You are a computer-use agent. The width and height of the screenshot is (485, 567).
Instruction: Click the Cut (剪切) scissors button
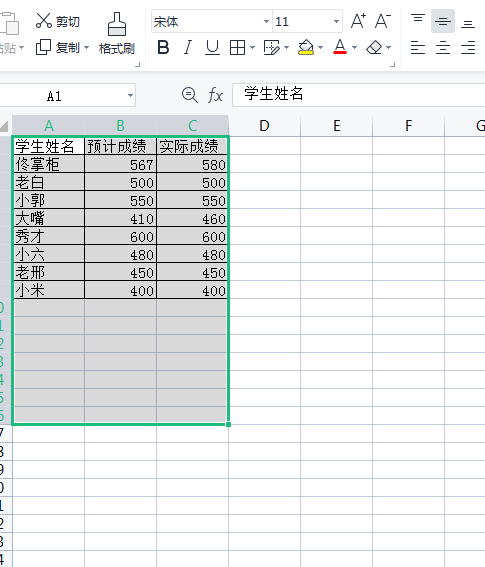coord(58,21)
